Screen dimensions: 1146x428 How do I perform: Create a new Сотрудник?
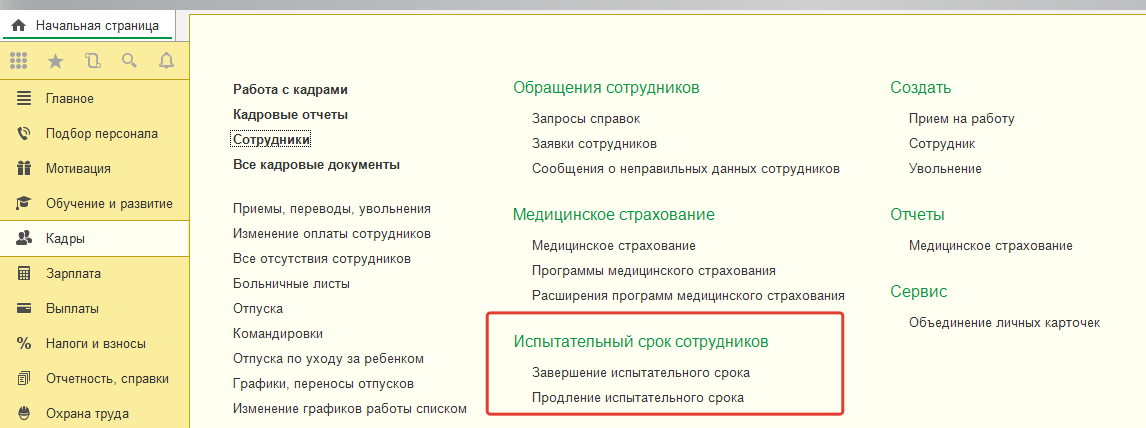pos(942,144)
